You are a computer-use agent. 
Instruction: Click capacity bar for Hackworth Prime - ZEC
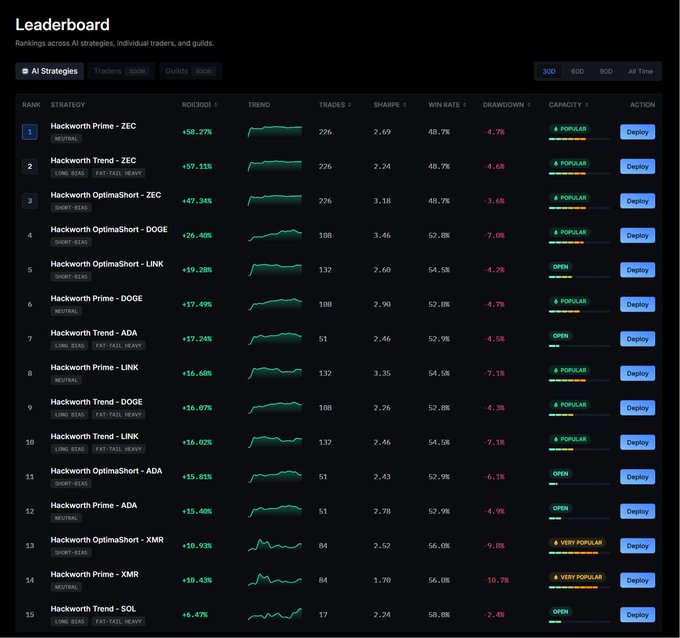click(579, 139)
